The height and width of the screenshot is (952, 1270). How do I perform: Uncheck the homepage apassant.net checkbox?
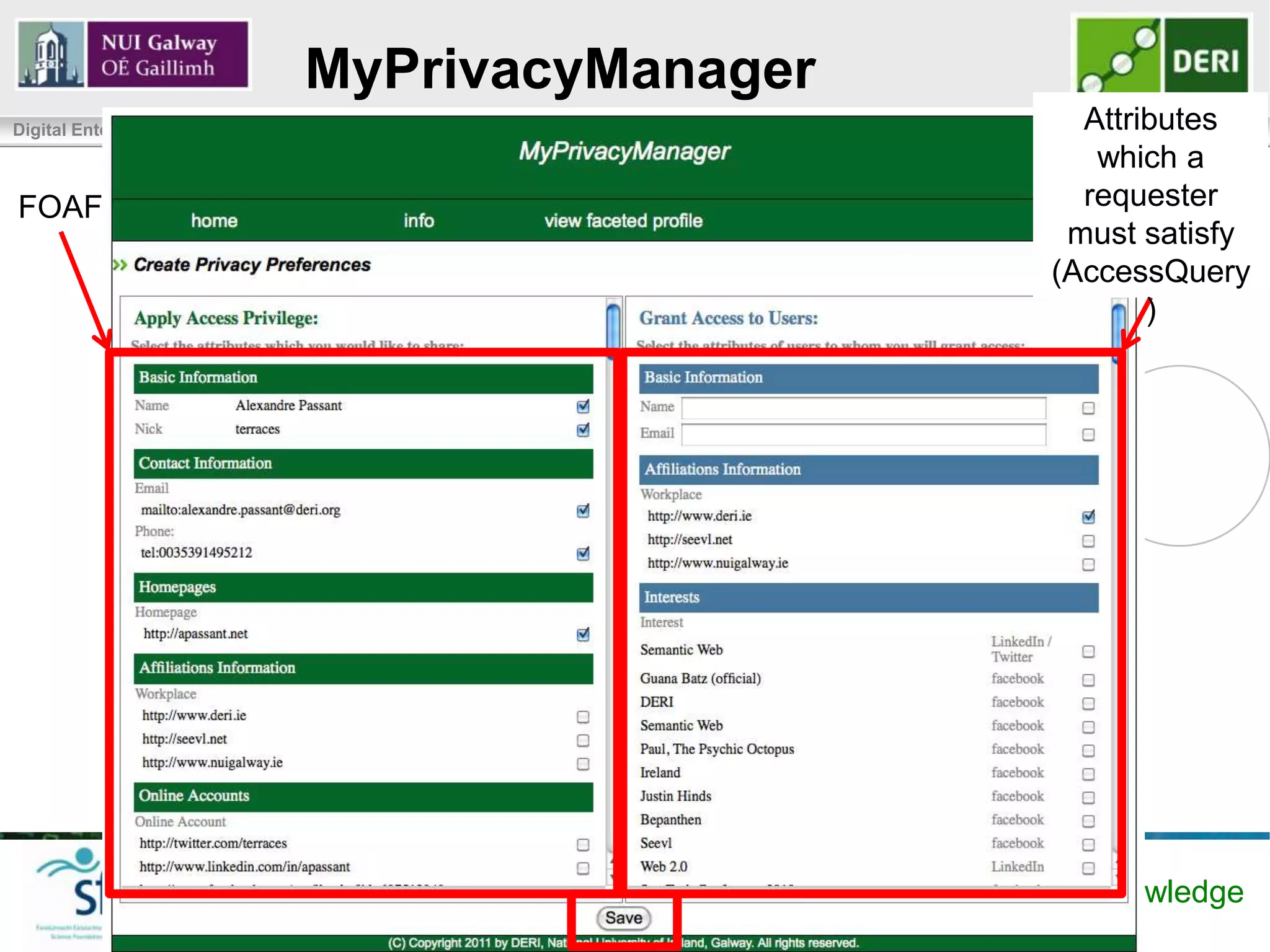coord(583,634)
